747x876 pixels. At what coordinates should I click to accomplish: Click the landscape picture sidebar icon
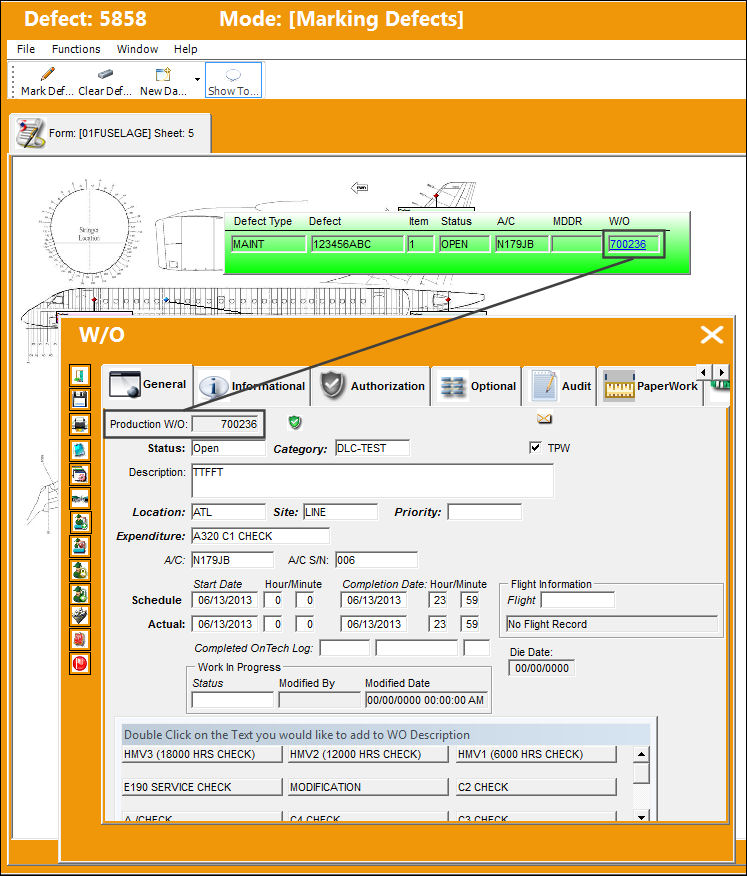(x=80, y=498)
